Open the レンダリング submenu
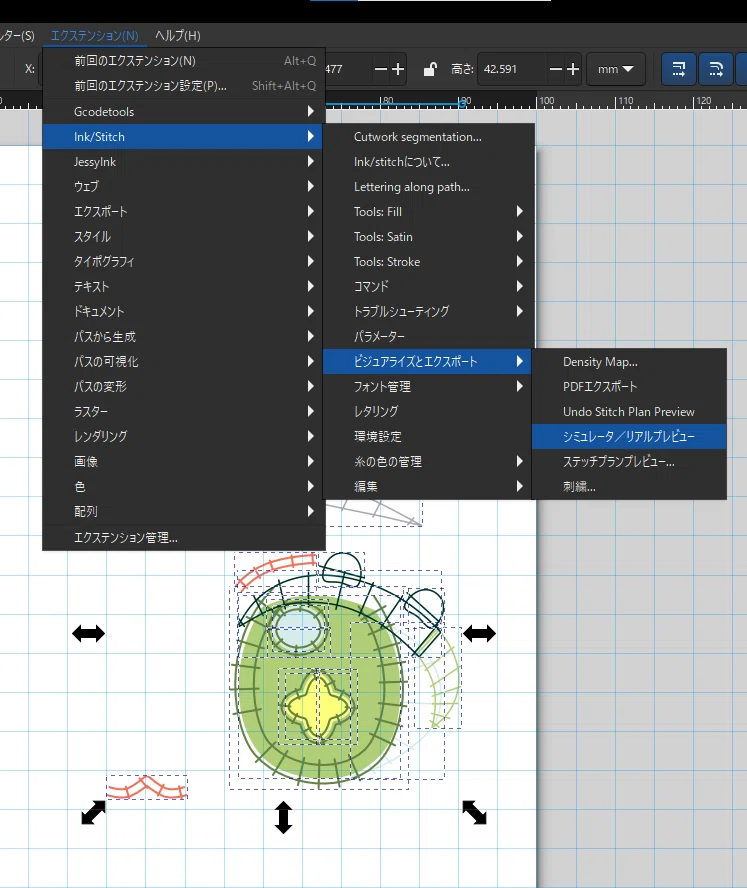 pyautogui.click(x=183, y=436)
